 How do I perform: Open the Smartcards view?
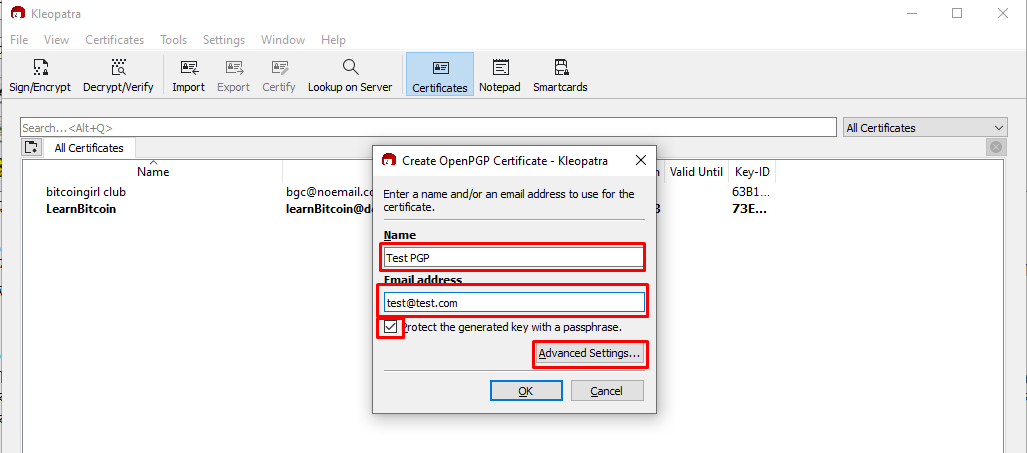(560, 75)
